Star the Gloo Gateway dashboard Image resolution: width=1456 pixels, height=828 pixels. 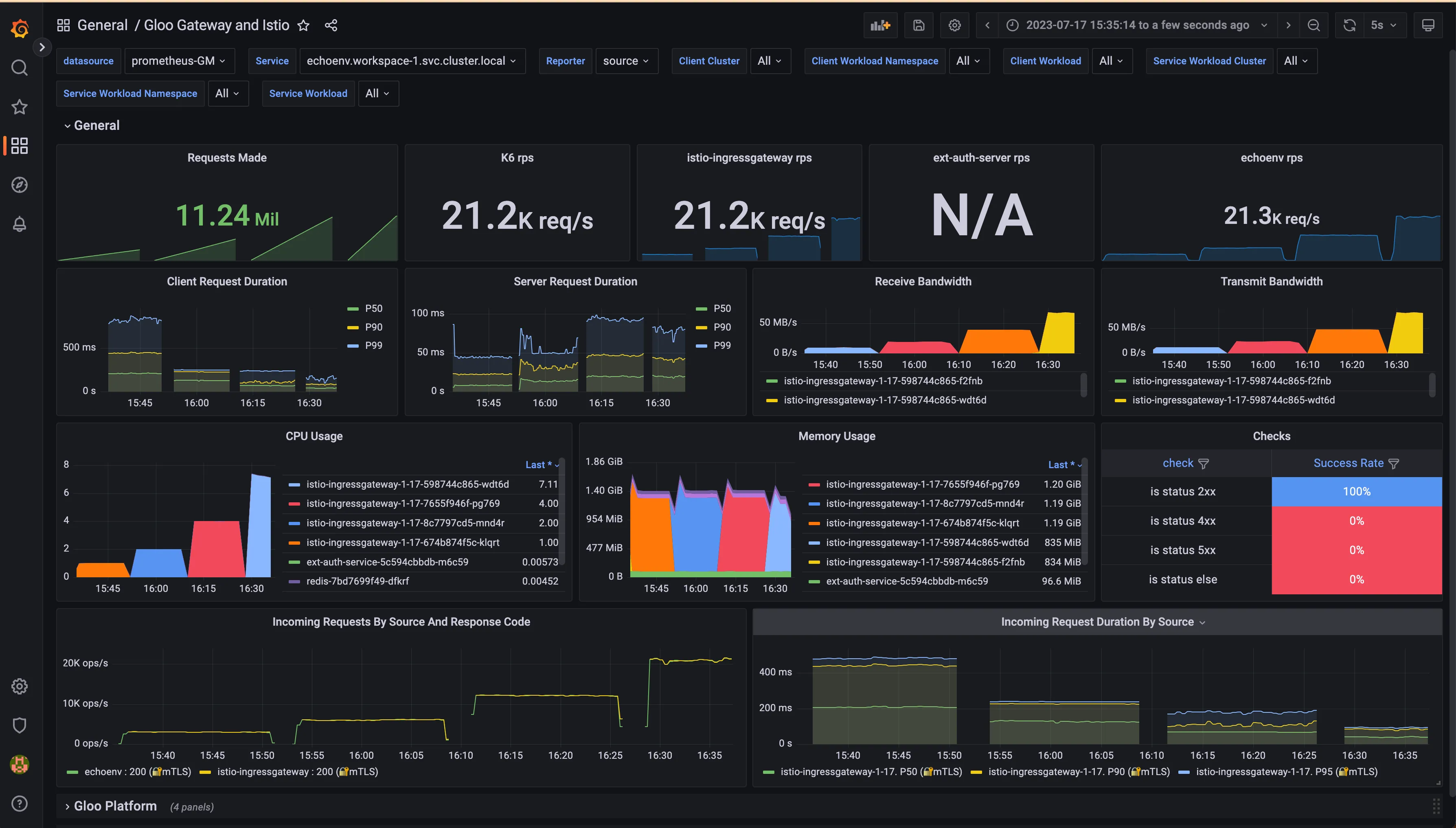click(304, 26)
